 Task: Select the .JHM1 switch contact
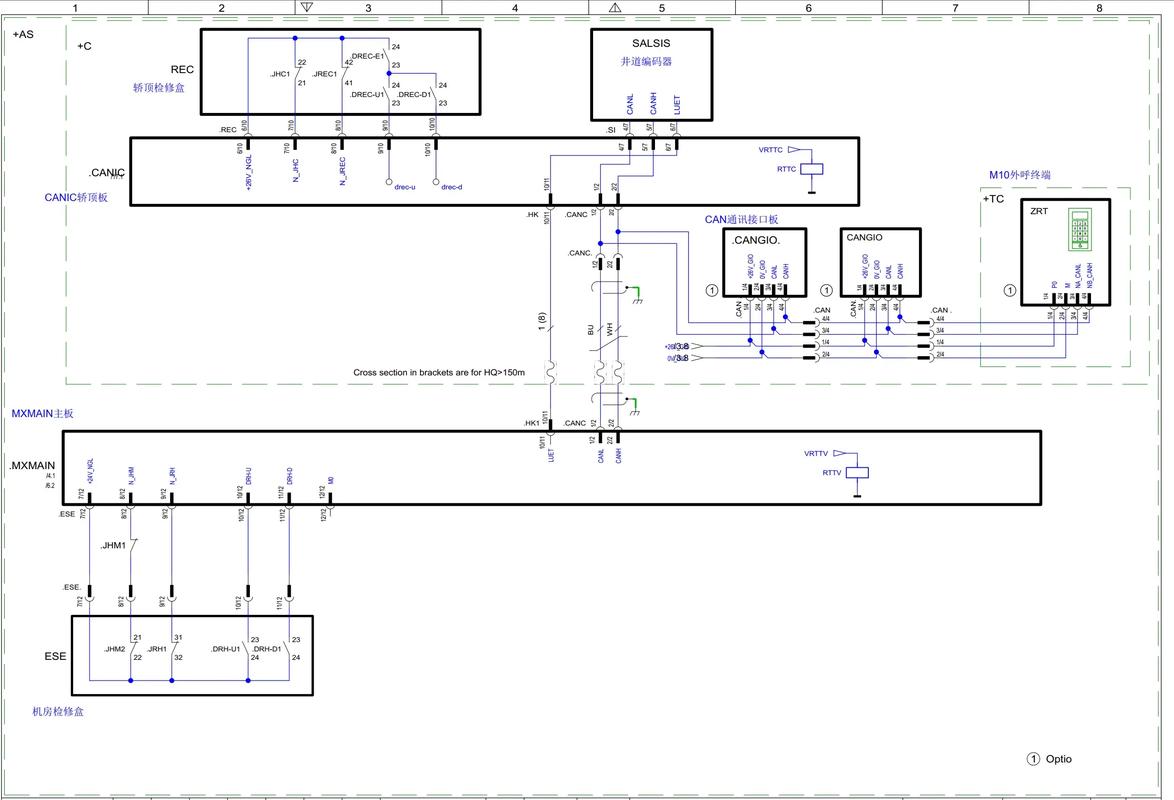click(130, 546)
